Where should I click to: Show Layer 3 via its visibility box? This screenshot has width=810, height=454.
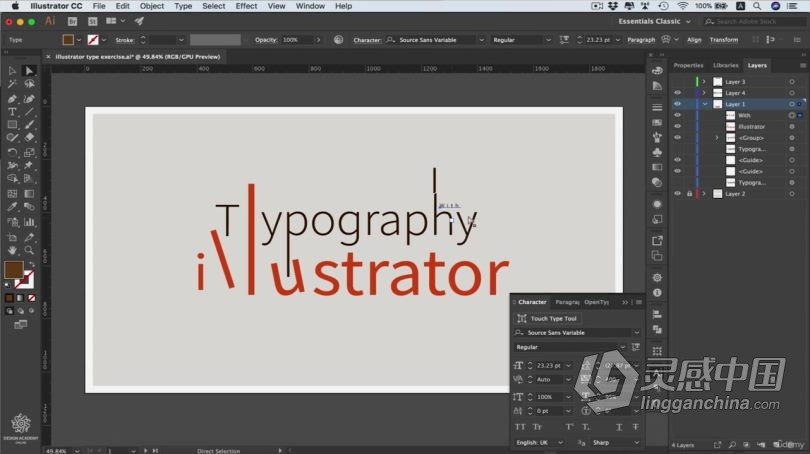[677, 82]
